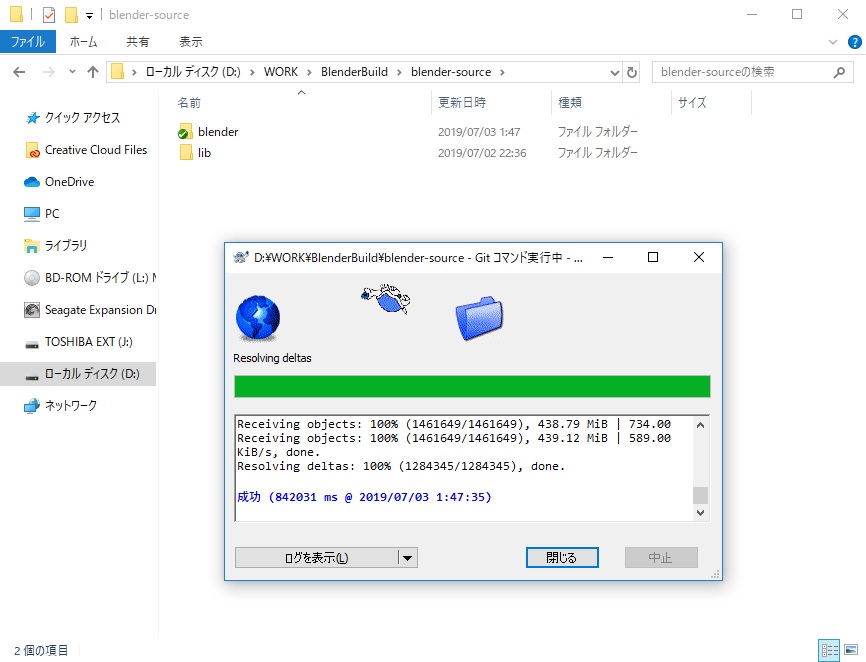Click the 'Resolving deltas' status label
The height and width of the screenshot is (662, 866).
272,358
